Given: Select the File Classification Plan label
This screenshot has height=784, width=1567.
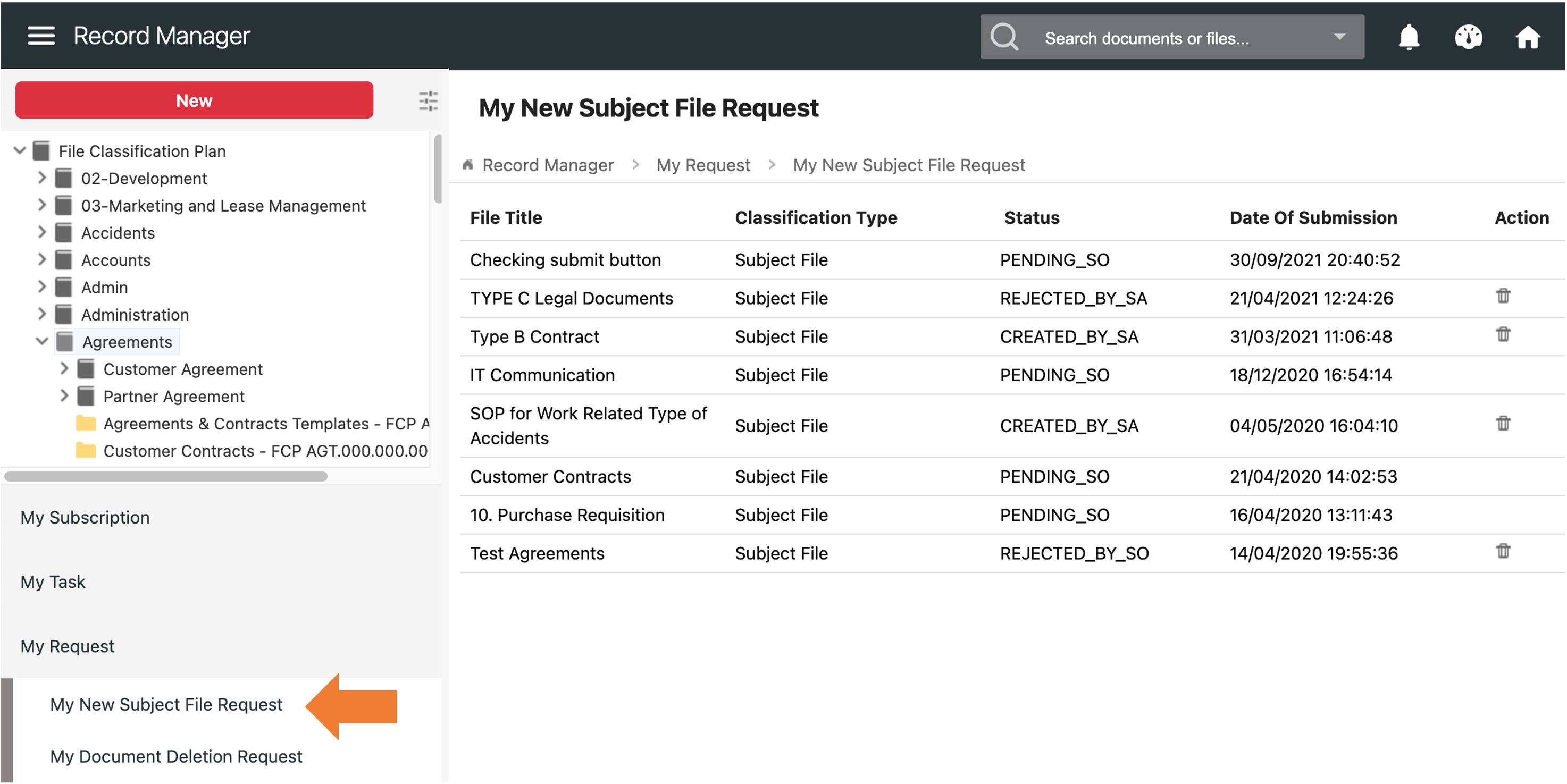Looking at the screenshot, I should click(143, 151).
